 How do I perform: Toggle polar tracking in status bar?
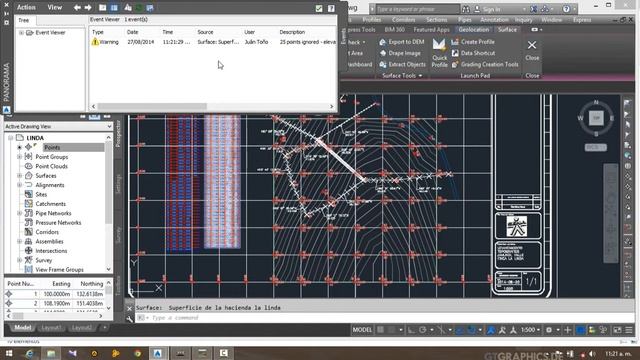[x=422, y=330]
